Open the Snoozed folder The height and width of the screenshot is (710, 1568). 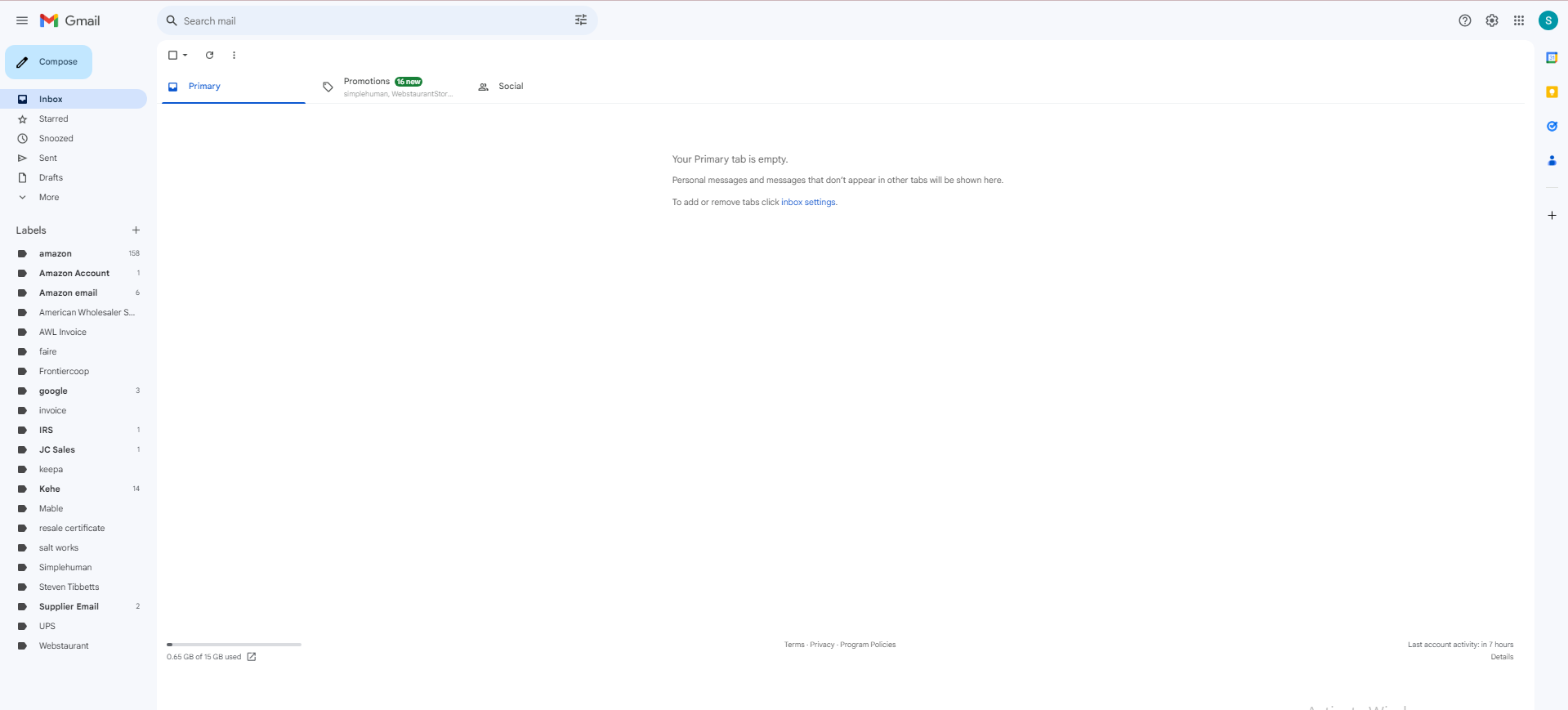(x=74, y=138)
